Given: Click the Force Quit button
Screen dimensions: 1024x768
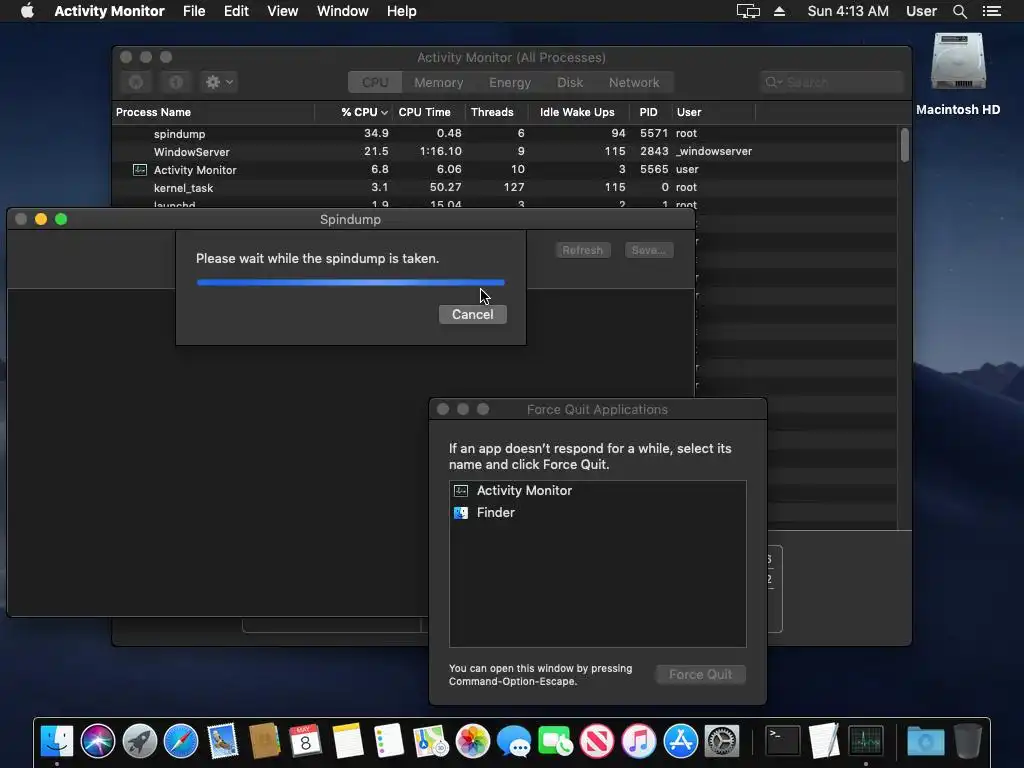Looking at the screenshot, I should click(701, 675).
